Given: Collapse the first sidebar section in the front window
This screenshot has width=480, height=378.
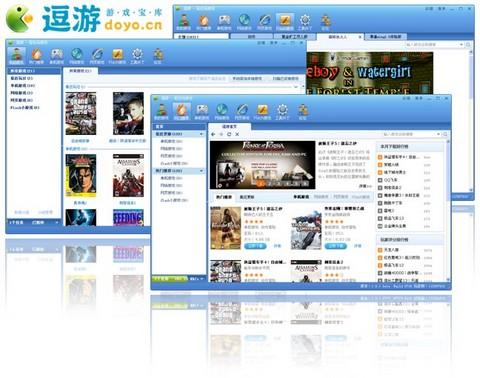Looking at the screenshot, I should [201, 134].
